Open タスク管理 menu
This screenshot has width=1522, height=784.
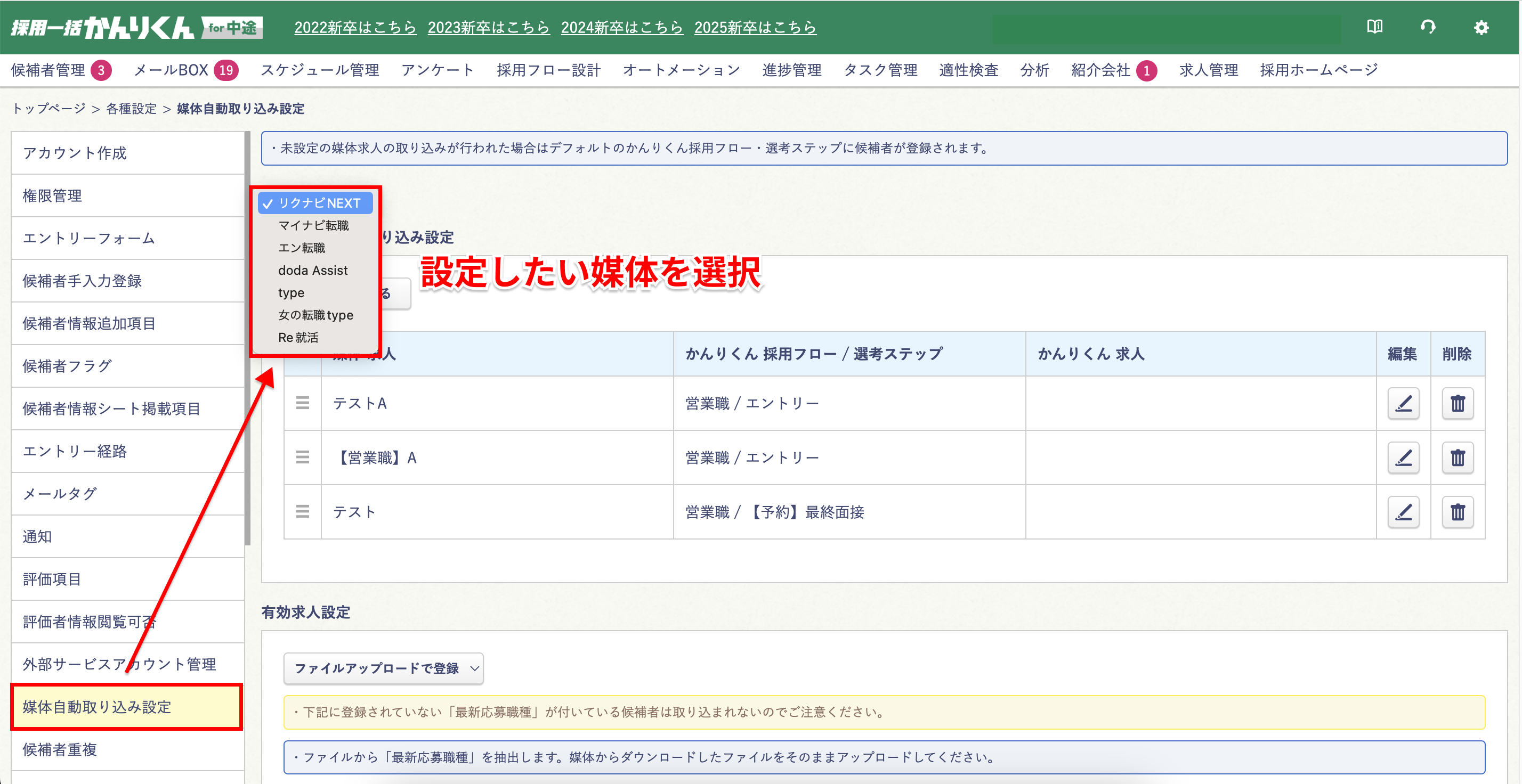(x=880, y=70)
